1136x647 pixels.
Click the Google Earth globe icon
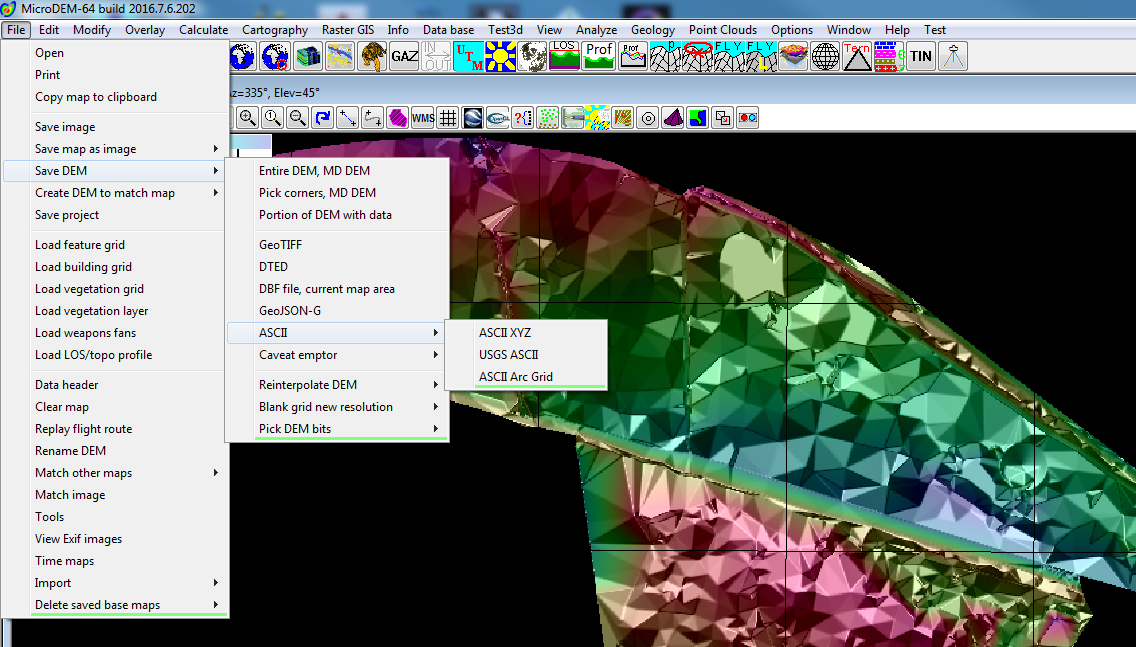pyautogui.click(x=473, y=117)
